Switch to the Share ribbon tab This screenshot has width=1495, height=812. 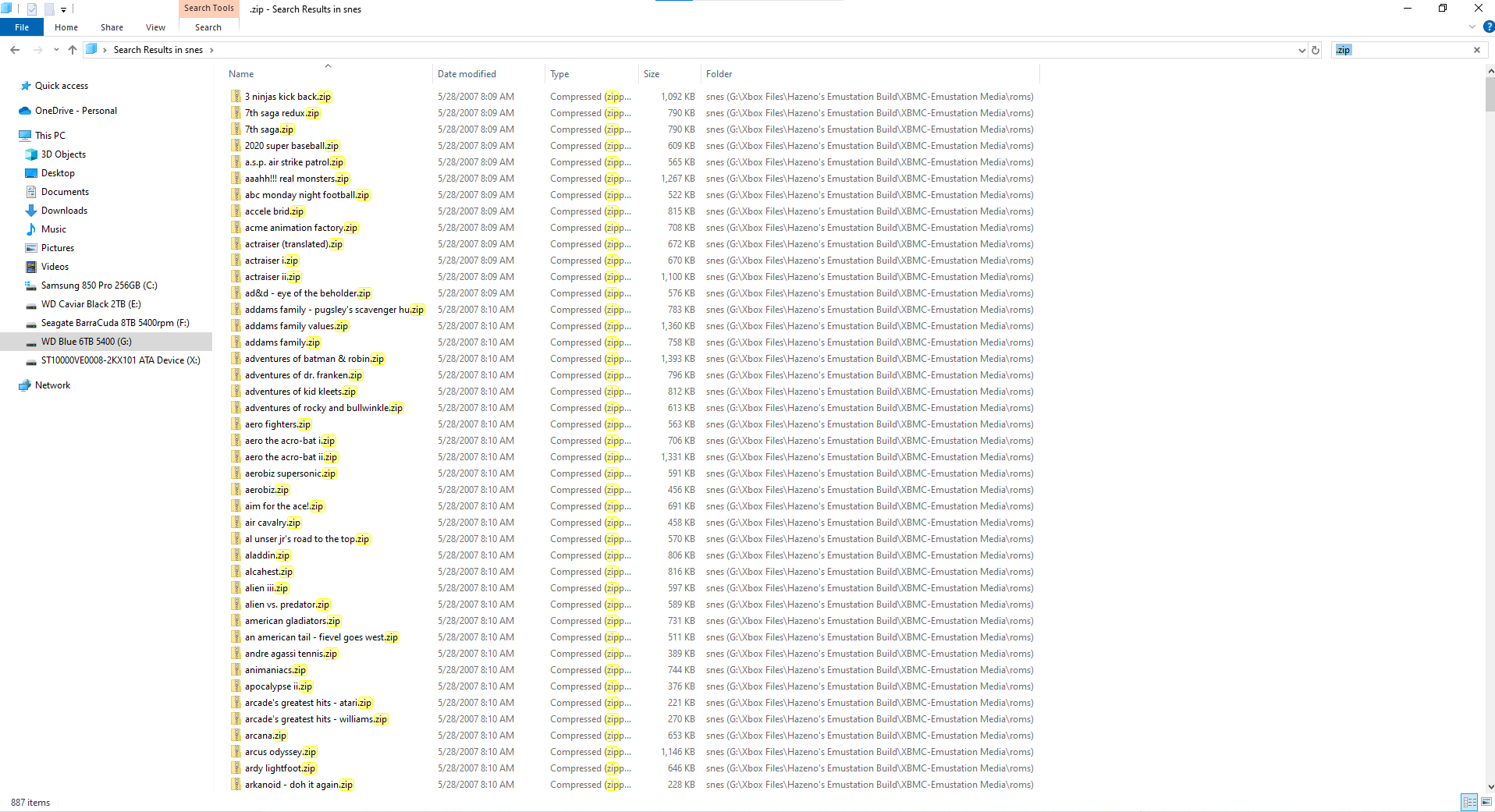pos(112,27)
